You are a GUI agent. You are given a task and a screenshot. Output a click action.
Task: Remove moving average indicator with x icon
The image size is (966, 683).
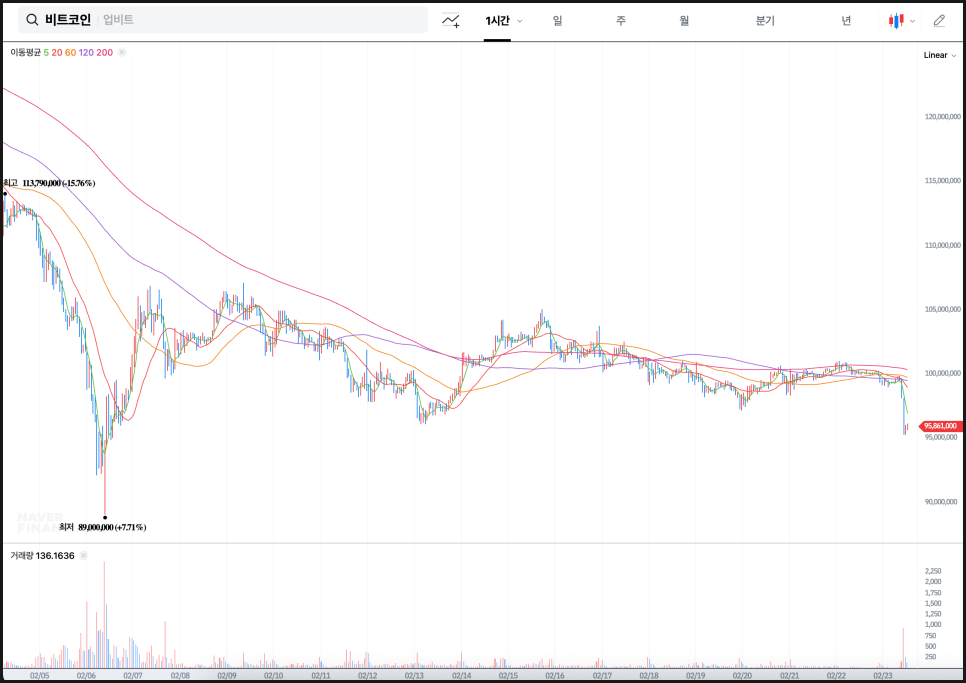click(x=122, y=52)
